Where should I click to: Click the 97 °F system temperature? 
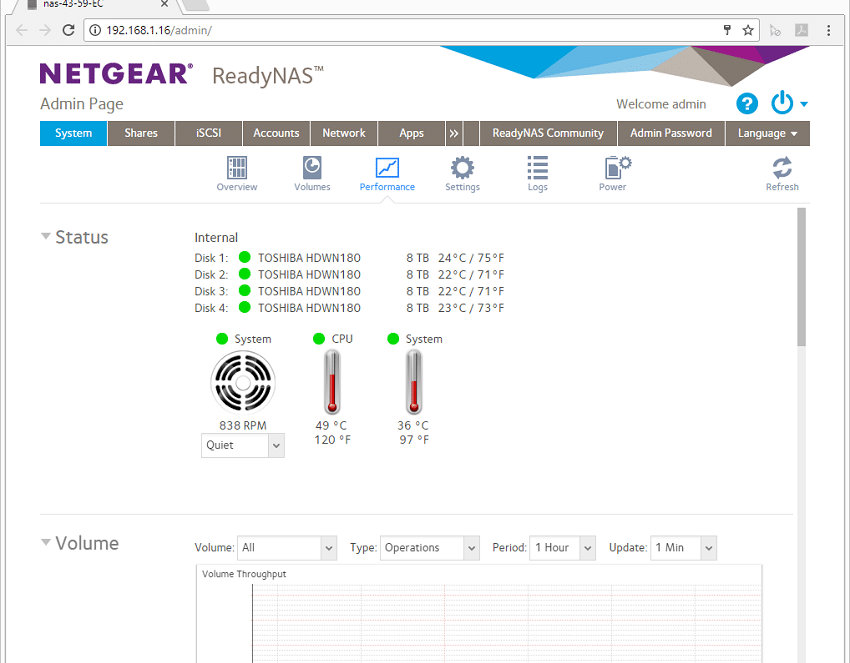click(x=414, y=440)
